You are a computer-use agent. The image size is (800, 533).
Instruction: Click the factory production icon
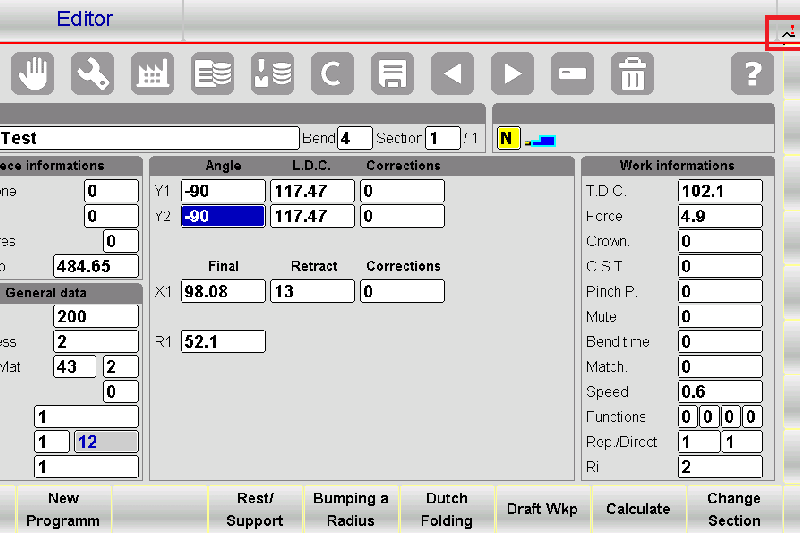point(152,74)
